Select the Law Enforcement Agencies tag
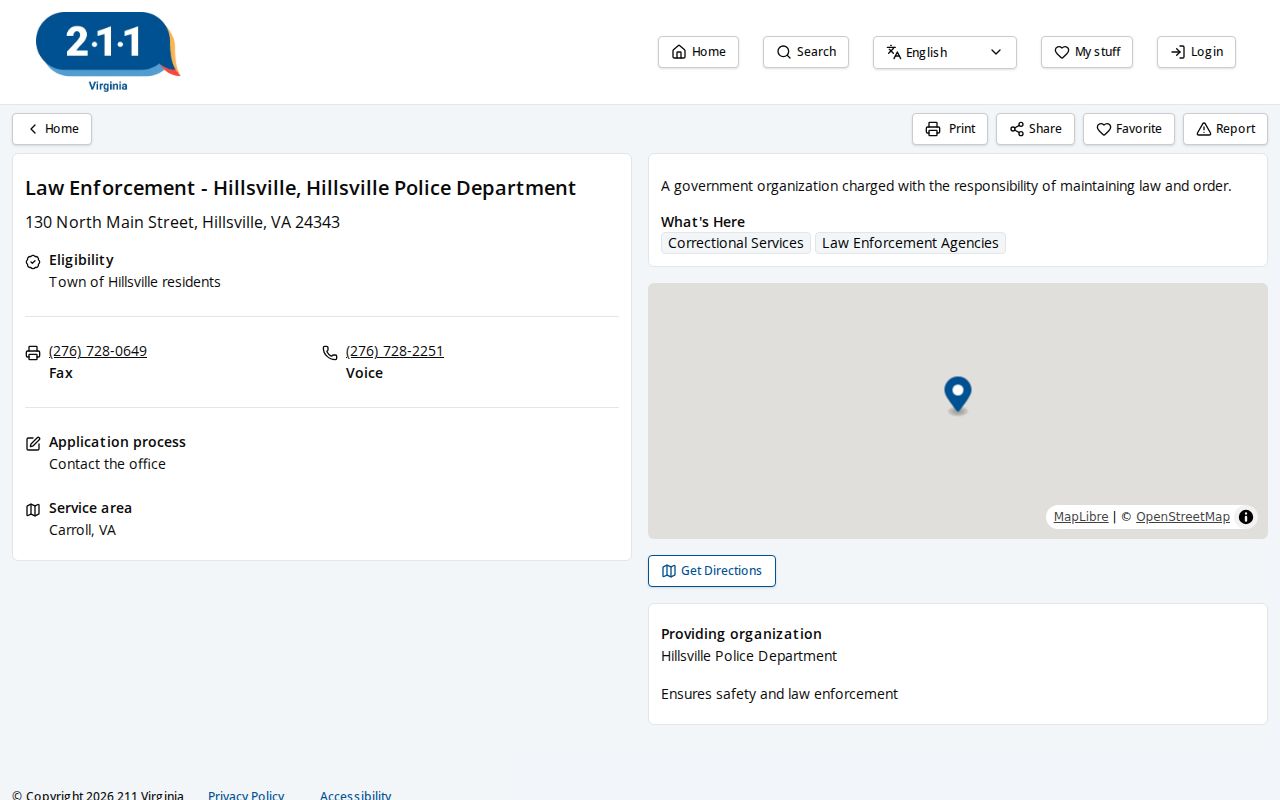 (x=910, y=243)
